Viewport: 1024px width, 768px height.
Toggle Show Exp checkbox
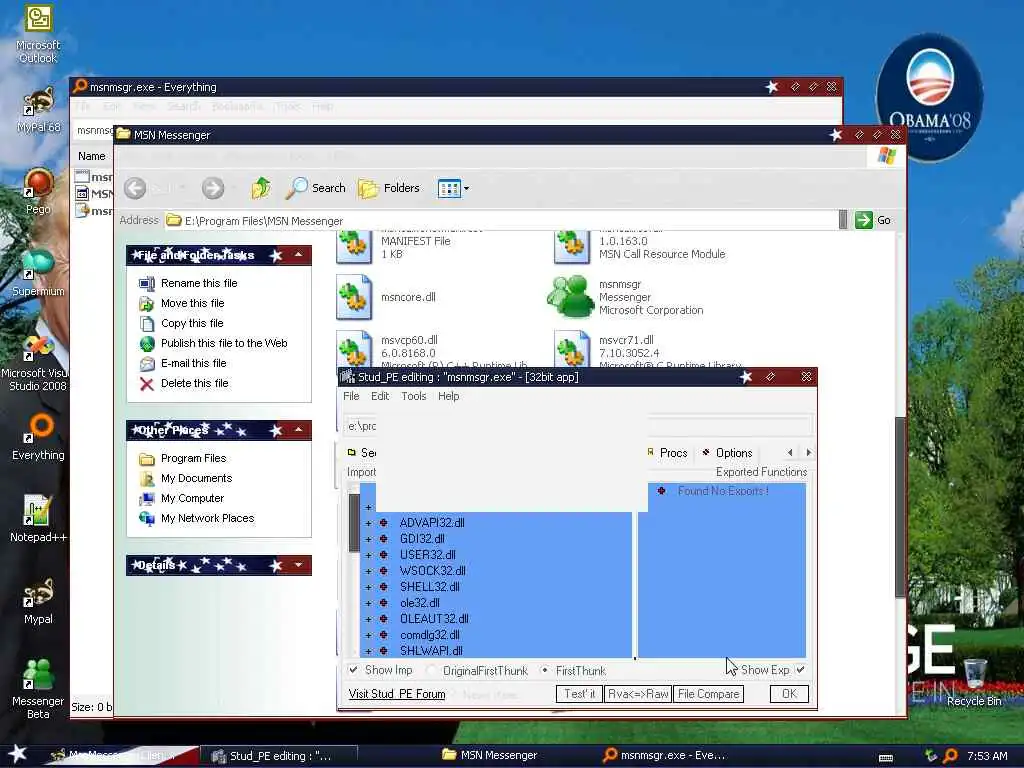point(801,670)
